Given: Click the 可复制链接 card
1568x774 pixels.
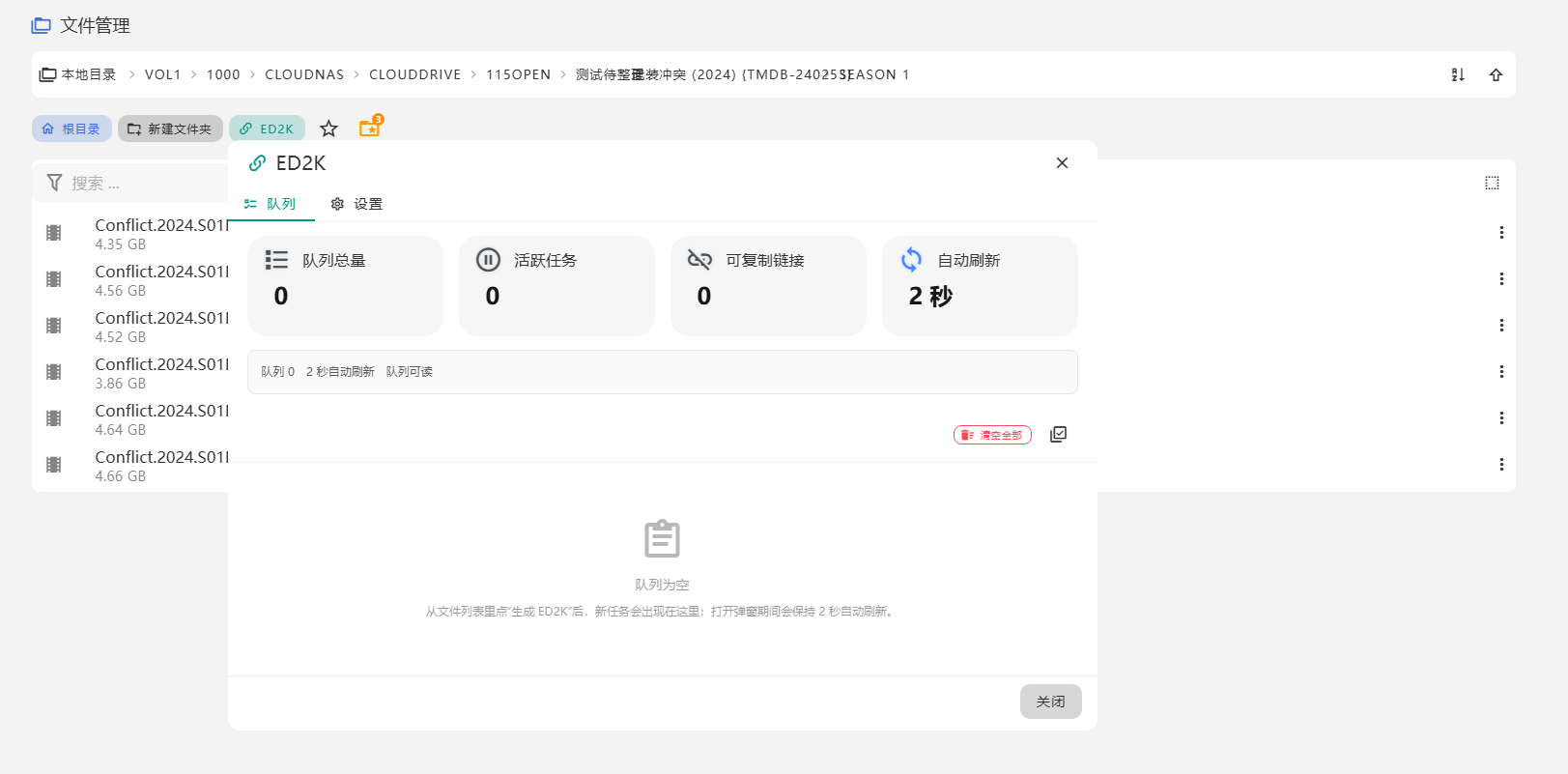Looking at the screenshot, I should (768, 286).
